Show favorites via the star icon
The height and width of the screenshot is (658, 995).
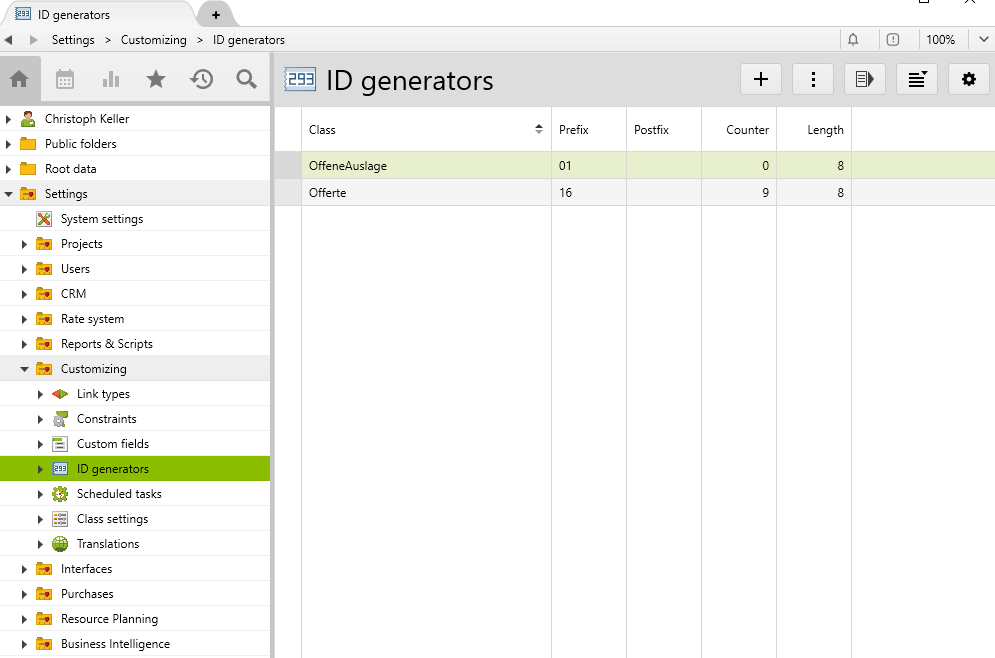[x=156, y=80]
